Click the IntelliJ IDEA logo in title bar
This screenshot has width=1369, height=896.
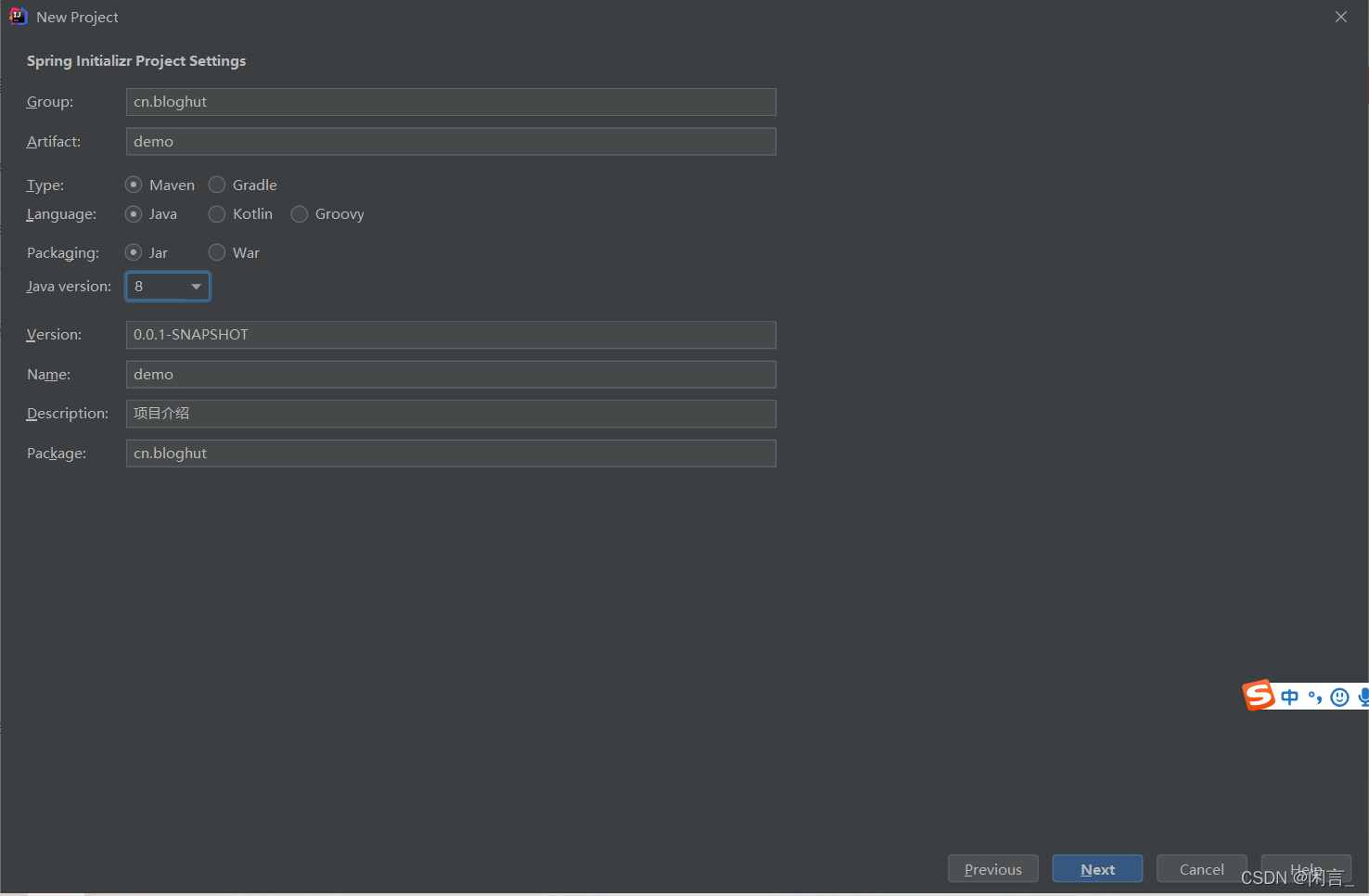[18, 17]
